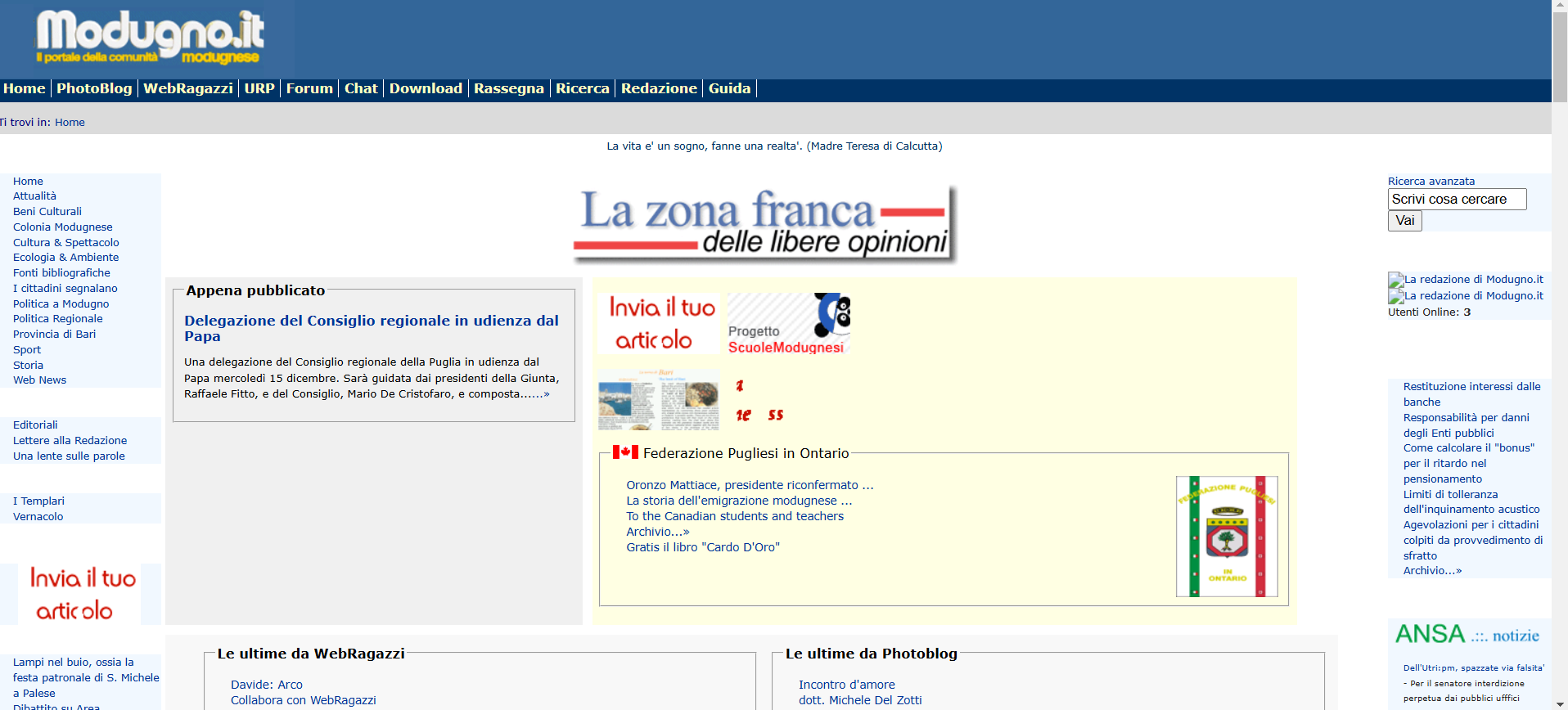1568x710 pixels.
Task: Go to Colonia Modugnese in the sidebar
Action: [x=63, y=227]
